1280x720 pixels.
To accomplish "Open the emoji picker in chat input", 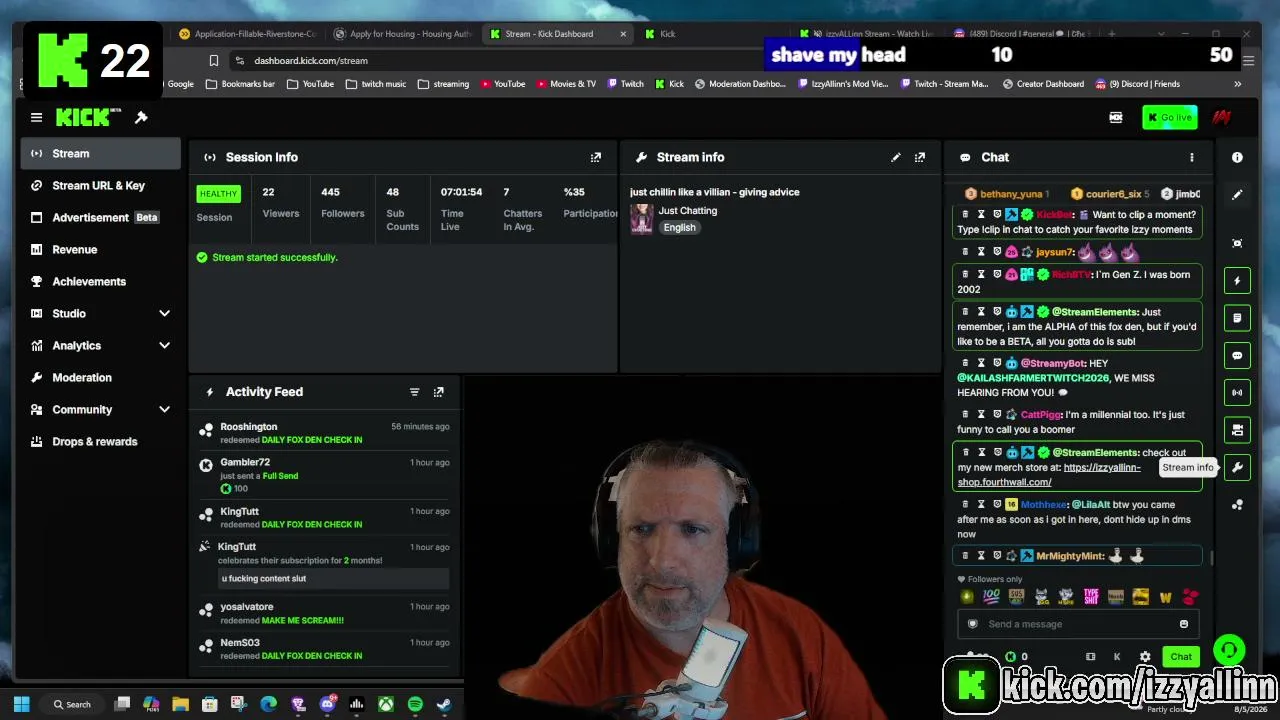I will coord(1184,624).
